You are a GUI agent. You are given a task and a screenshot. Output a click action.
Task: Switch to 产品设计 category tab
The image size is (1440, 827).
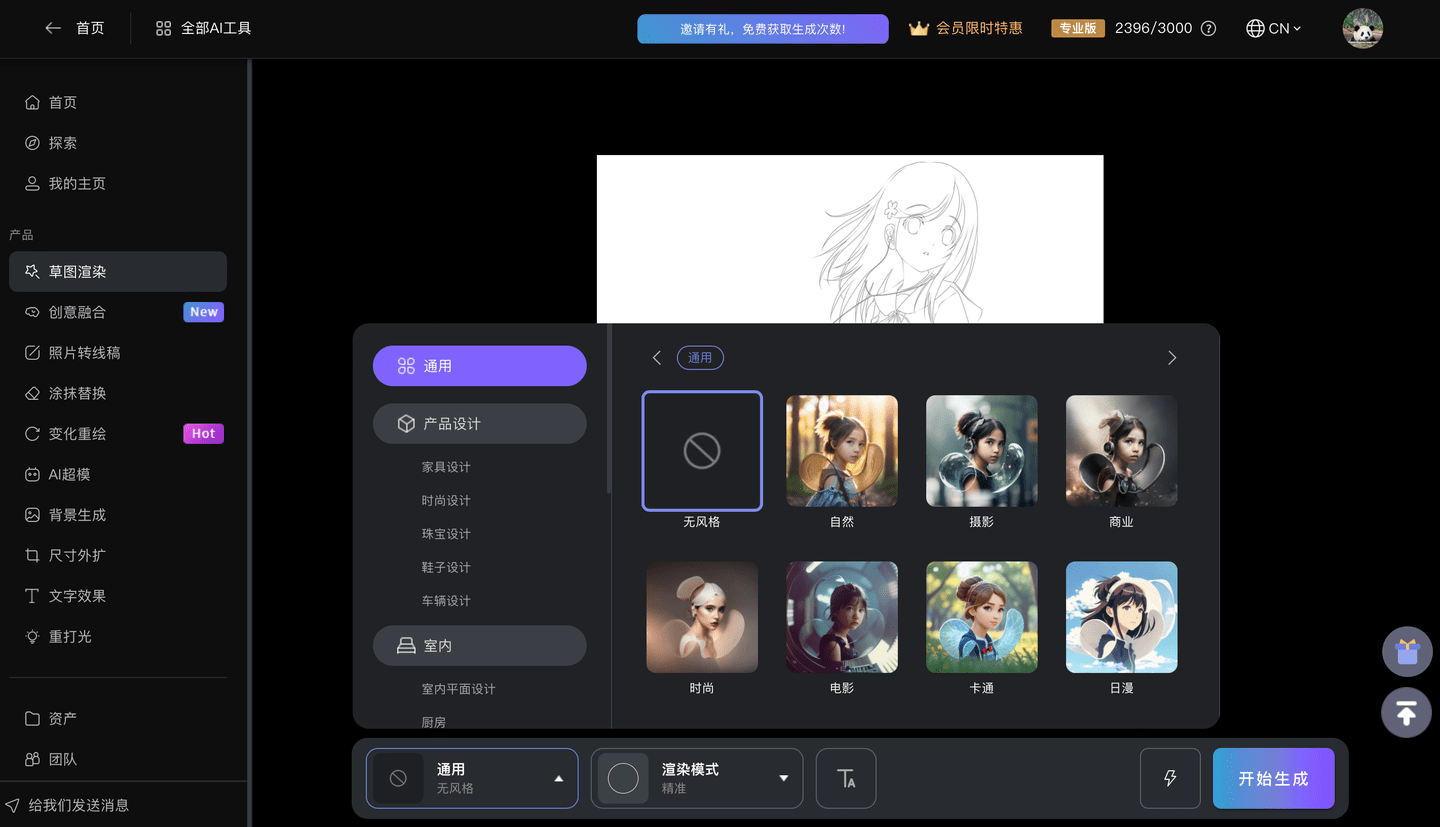pos(480,424)
